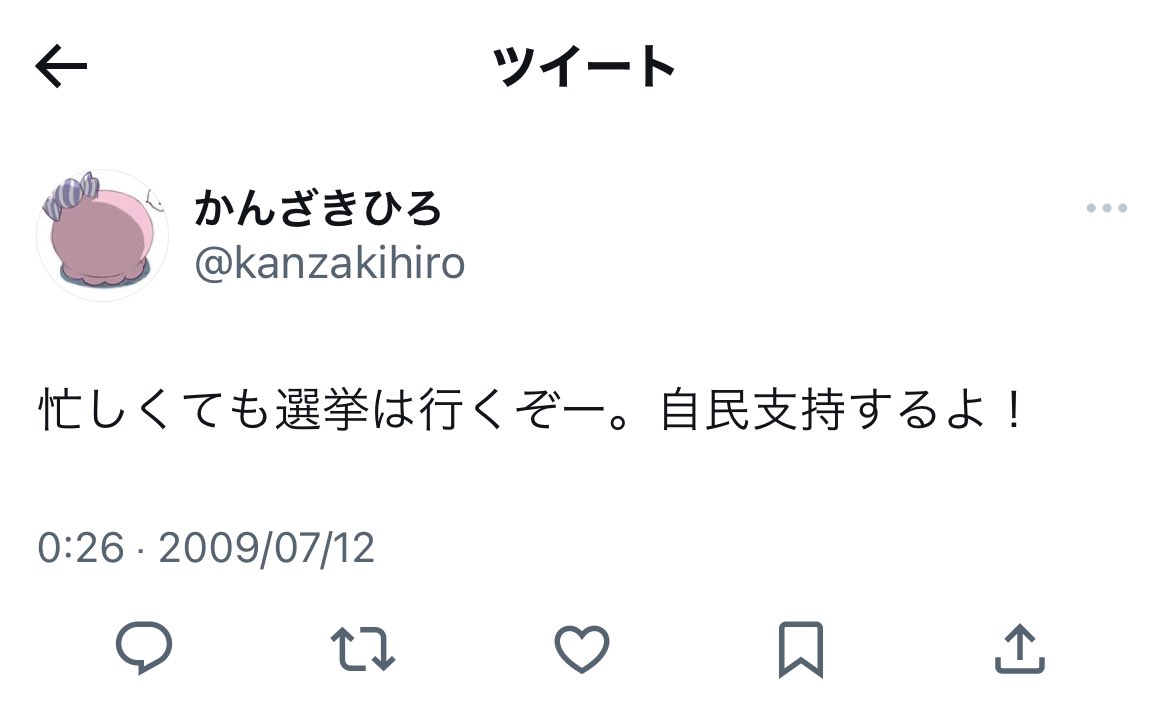Image resolution: width=1170 pixels, height=719 pixels.
Task: Open the かんざきひろ display name
Action: coord(319,208)
